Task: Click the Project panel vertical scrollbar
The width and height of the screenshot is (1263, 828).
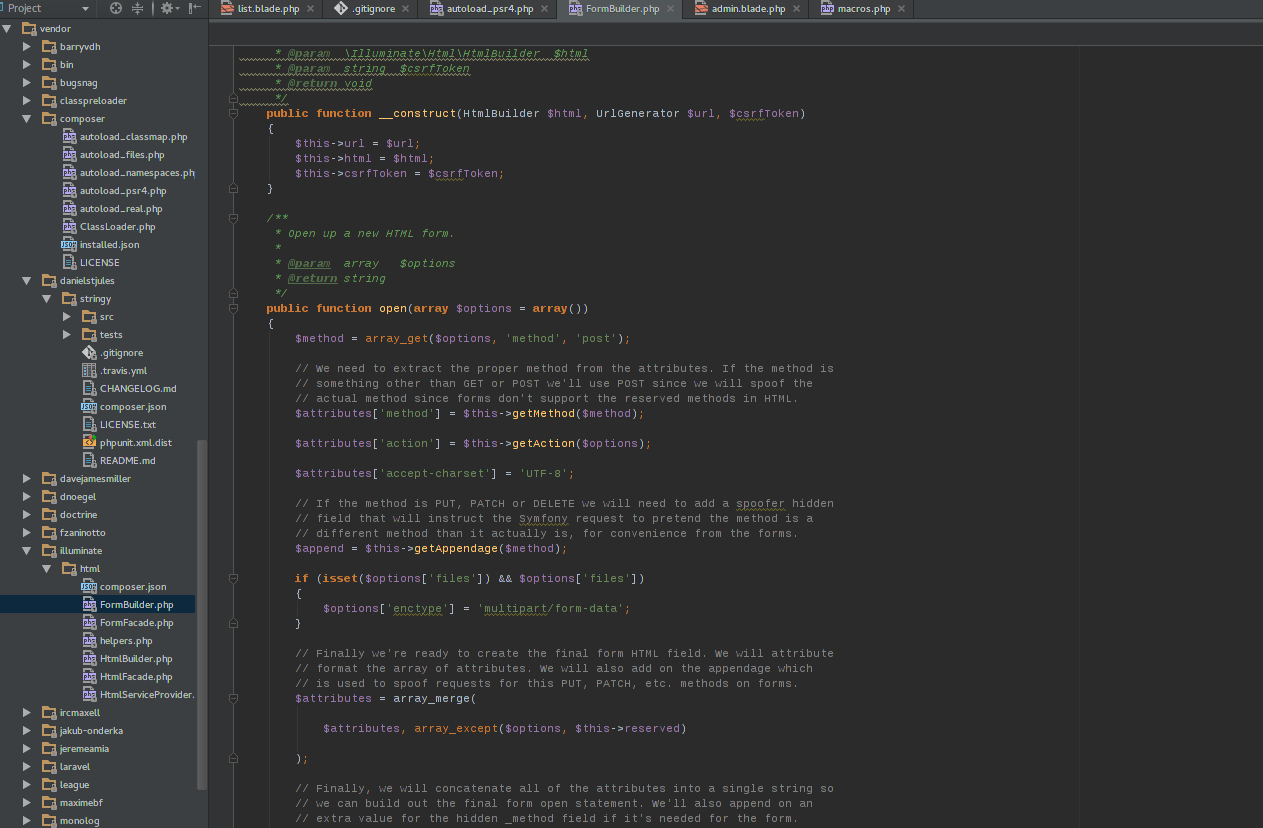Action: (x=202, y=610)
